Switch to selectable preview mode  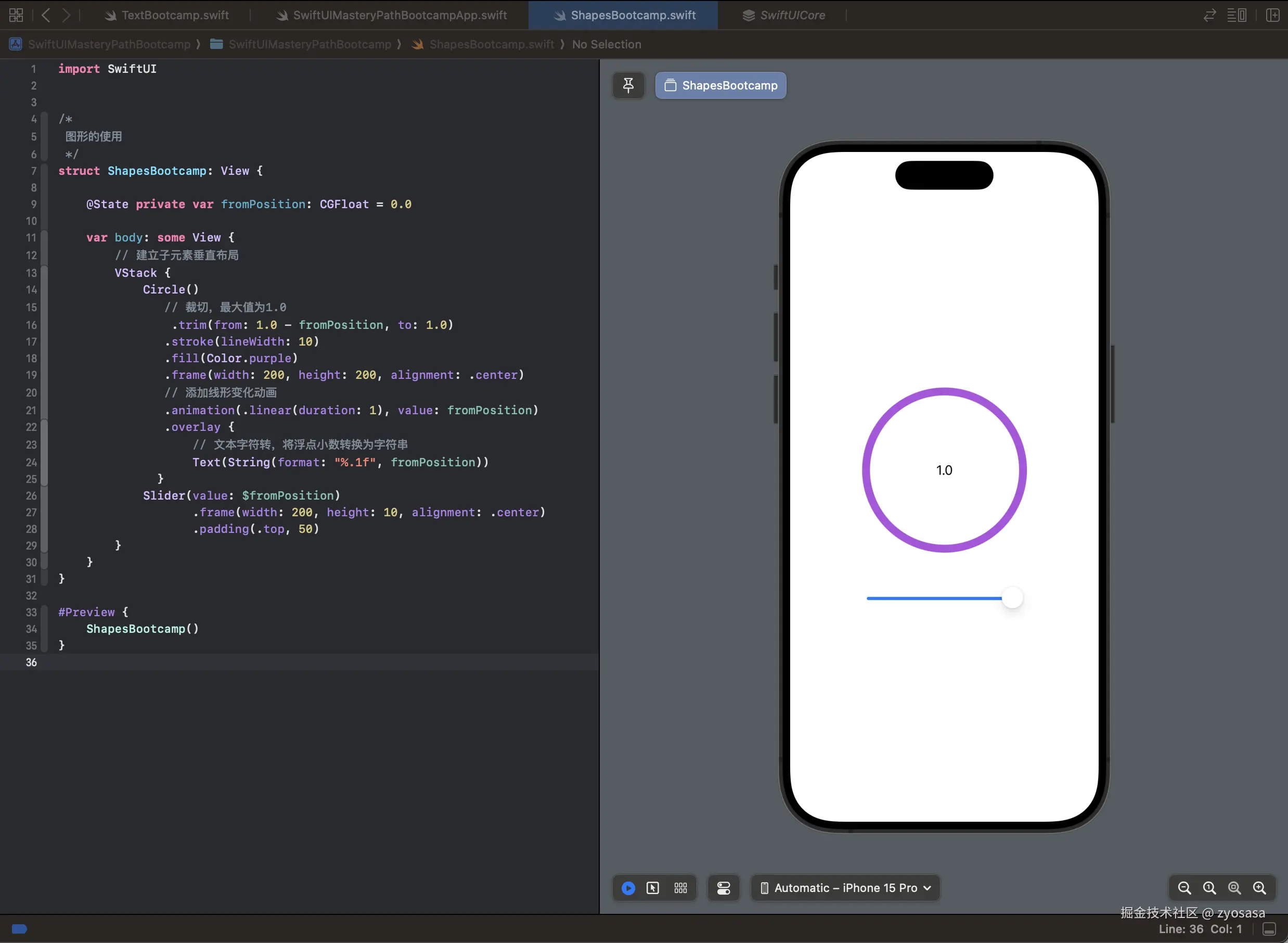(653, 888)
